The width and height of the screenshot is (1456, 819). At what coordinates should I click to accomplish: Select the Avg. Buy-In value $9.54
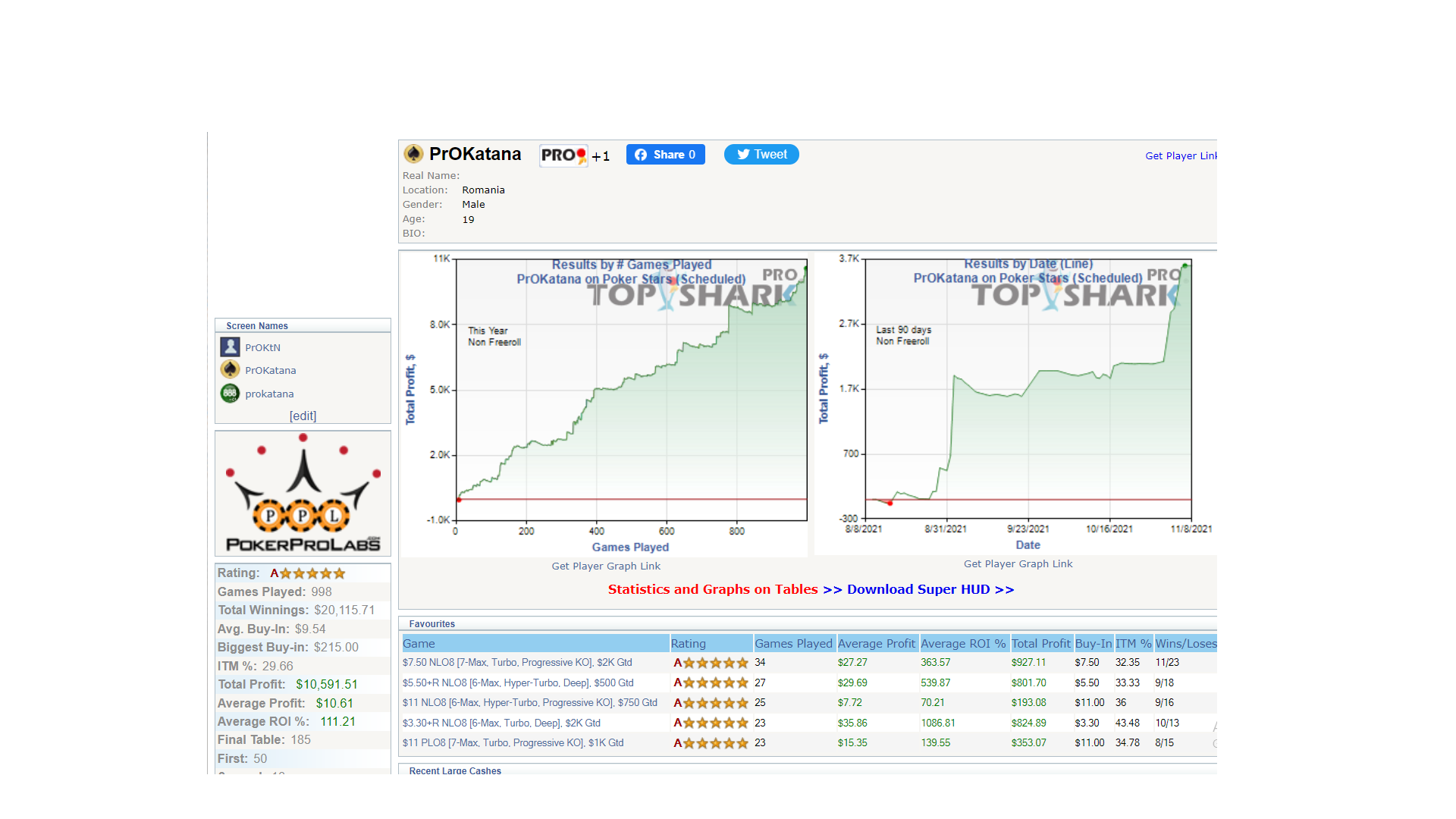(310, 629)
